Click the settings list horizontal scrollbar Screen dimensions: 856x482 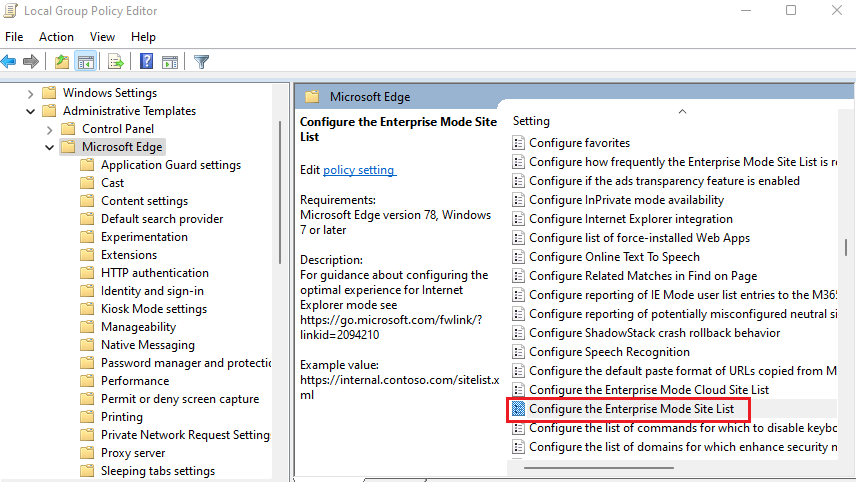click(x=598, y=468)
